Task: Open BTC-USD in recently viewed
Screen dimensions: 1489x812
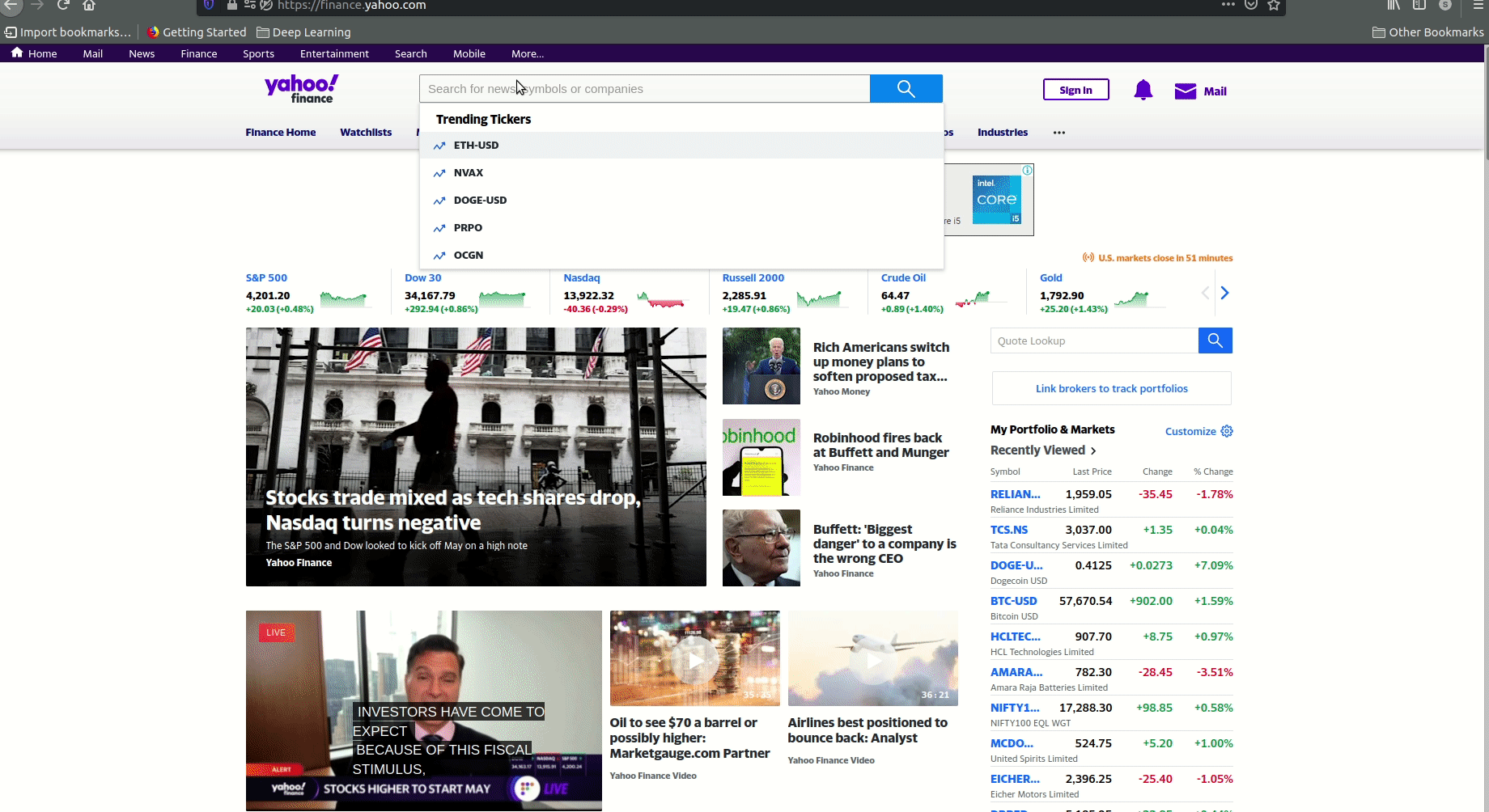Action: pos(1014,602)
